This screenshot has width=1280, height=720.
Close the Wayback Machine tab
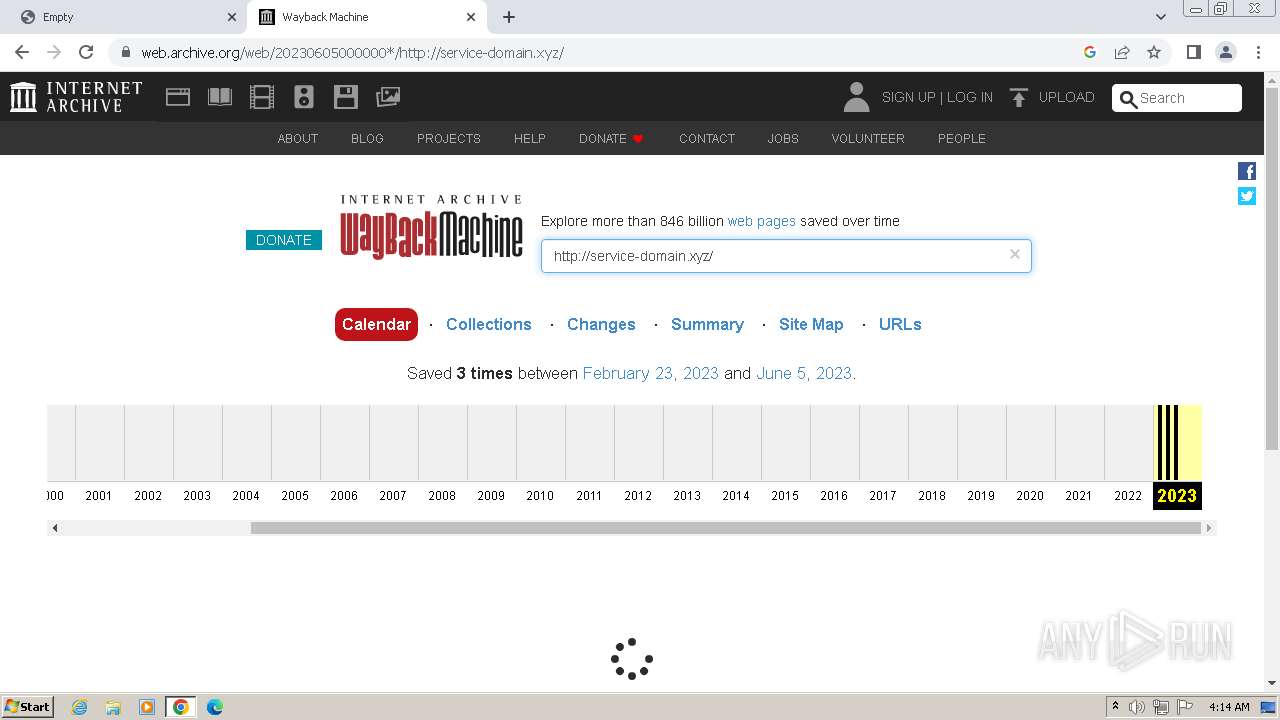(x=471, y=17)
